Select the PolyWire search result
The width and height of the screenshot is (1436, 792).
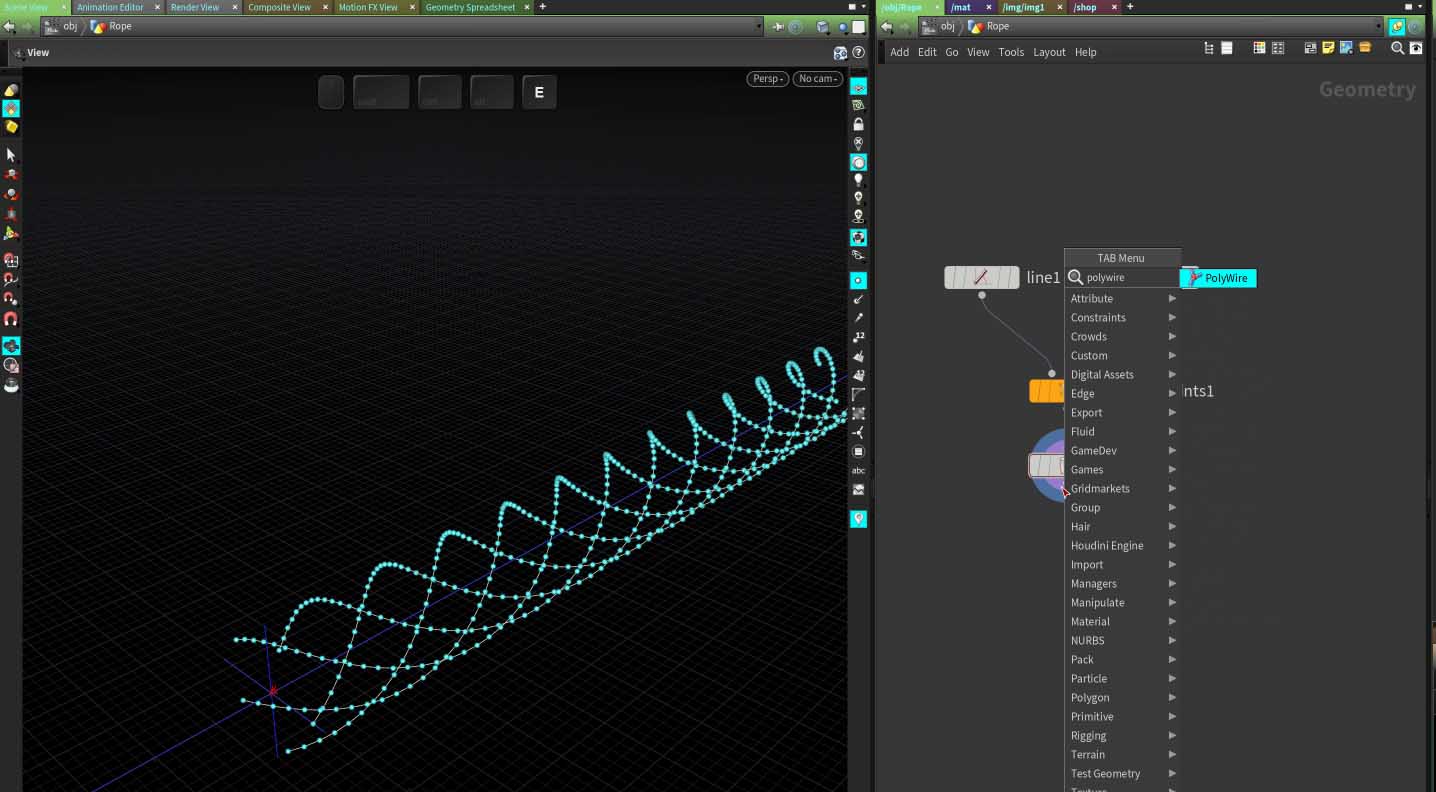[1219, 278]
